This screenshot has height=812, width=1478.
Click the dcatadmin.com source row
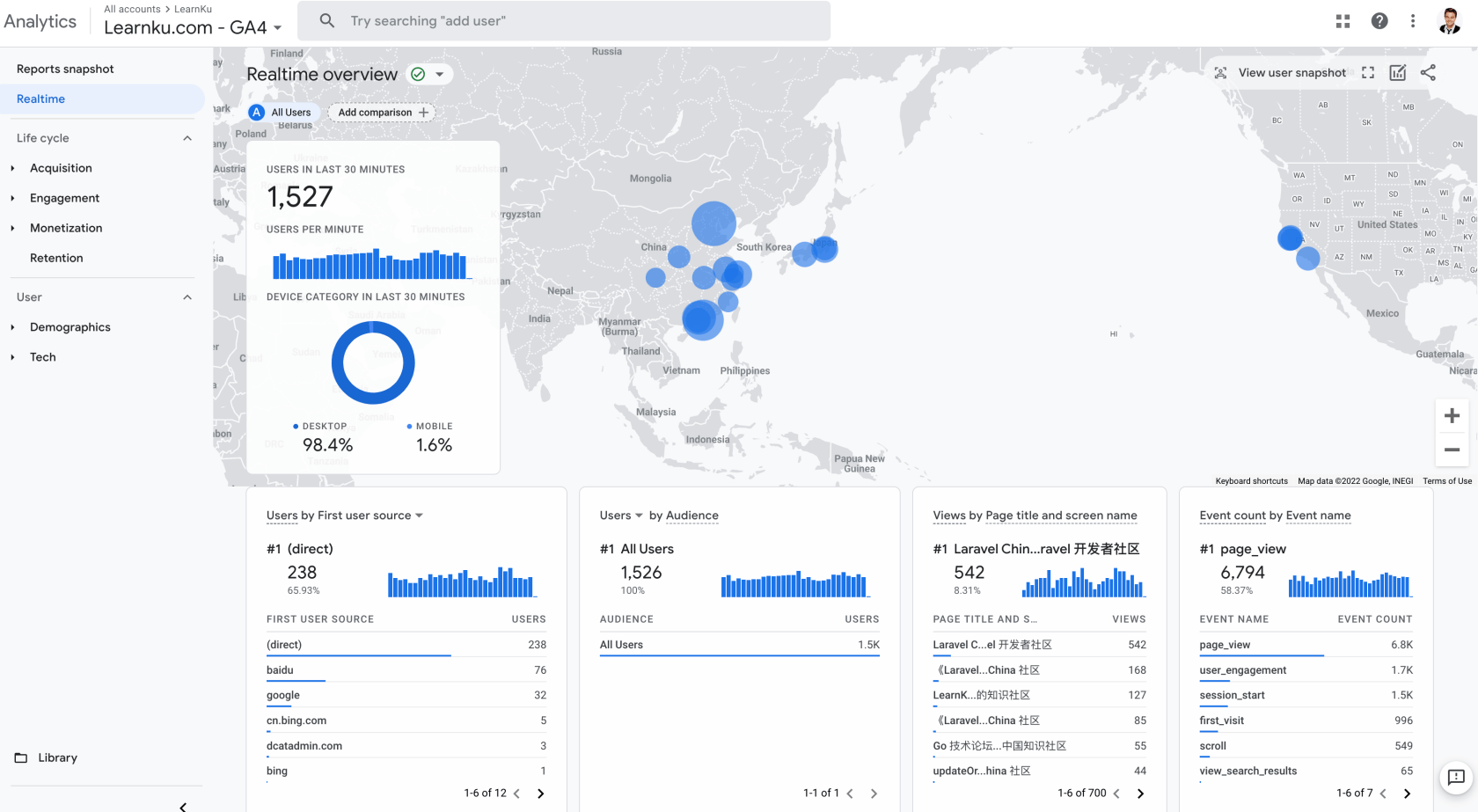coord(406,746)
